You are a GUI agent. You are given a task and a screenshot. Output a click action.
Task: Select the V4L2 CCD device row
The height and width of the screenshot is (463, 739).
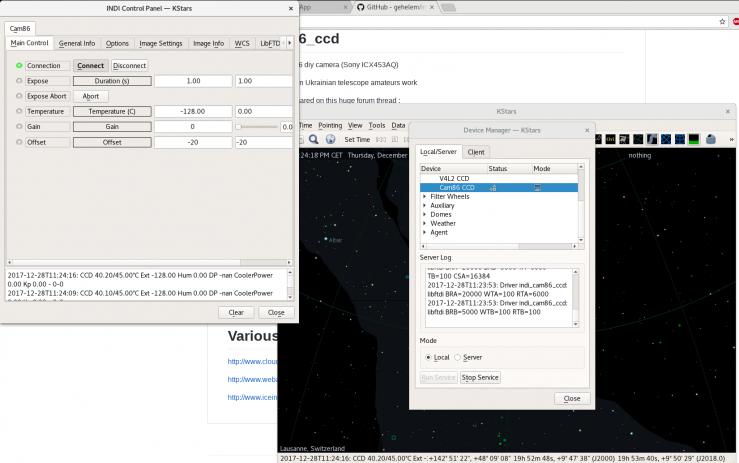499,179
